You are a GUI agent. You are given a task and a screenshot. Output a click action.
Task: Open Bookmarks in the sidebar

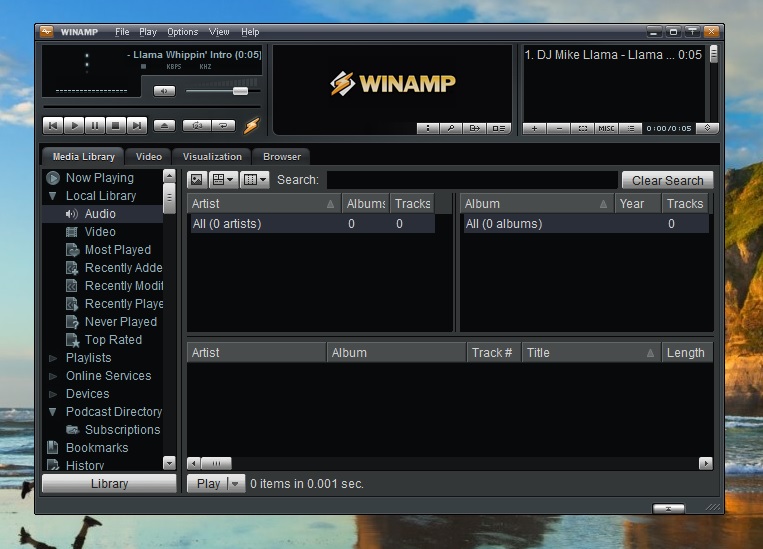pyautogui.click(x=96, y=448)
